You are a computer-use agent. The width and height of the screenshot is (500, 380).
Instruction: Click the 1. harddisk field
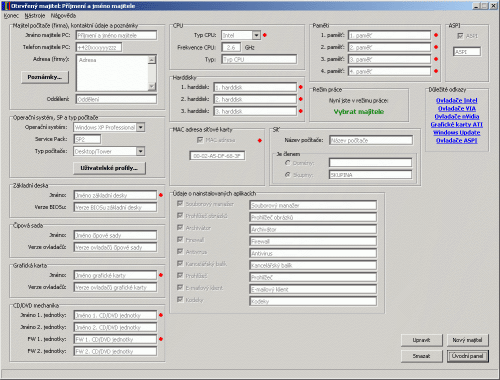point(255,87)
